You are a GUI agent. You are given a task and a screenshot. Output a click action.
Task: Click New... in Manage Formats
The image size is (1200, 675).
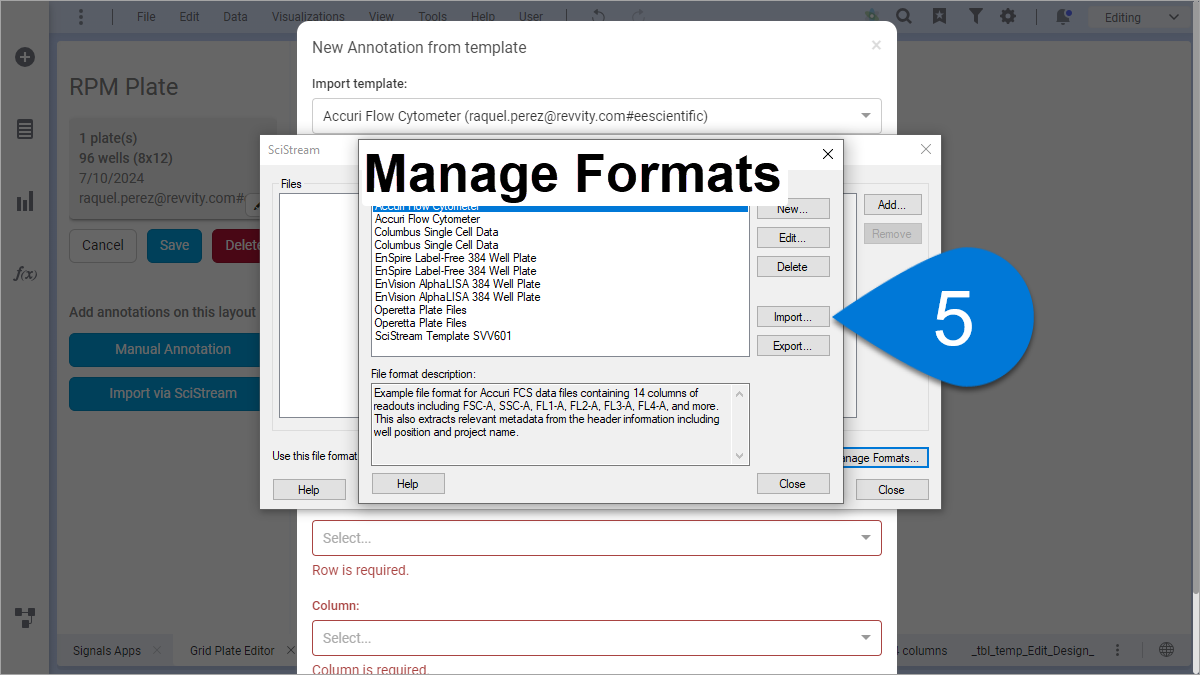click(x=793, y=209)
